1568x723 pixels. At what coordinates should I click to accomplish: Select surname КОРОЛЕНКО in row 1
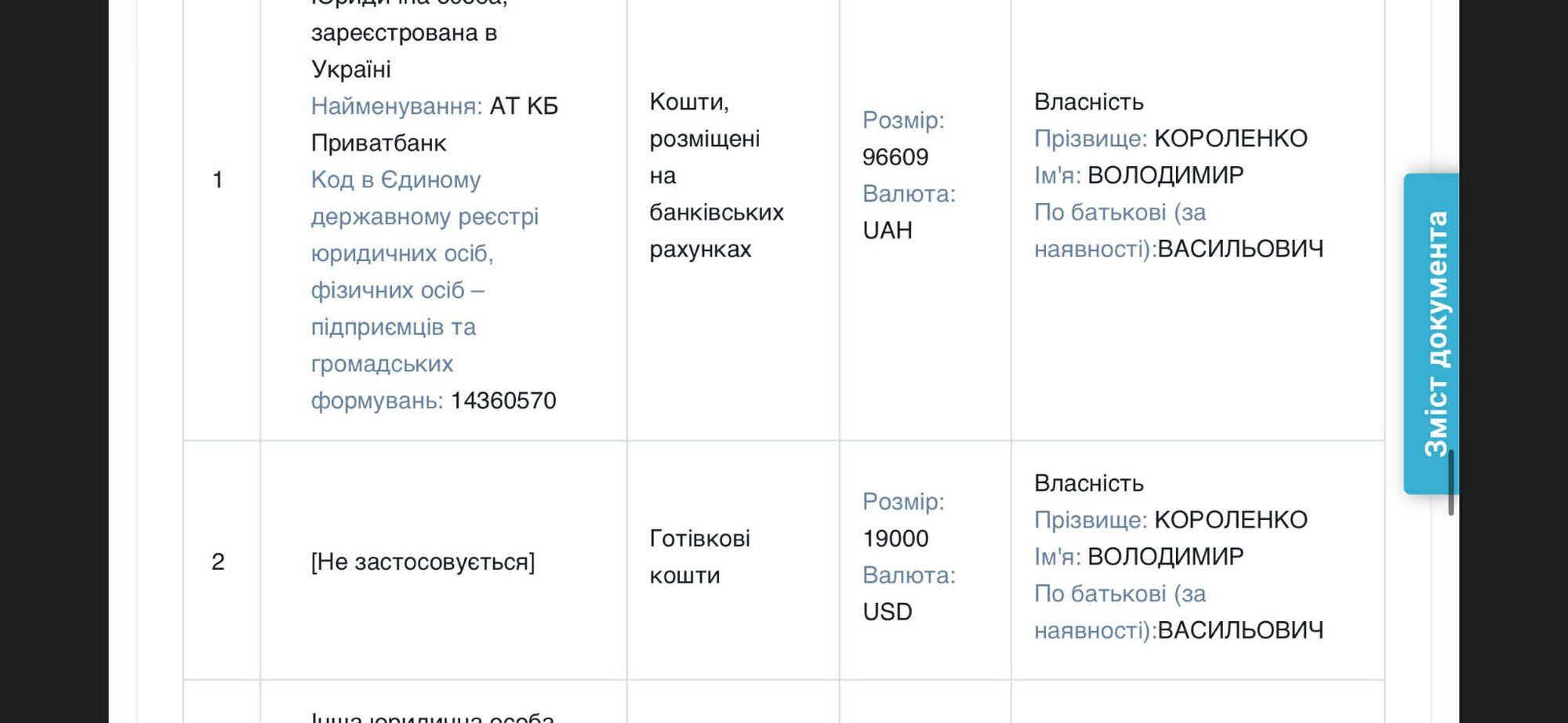[x=1231, y=139]
